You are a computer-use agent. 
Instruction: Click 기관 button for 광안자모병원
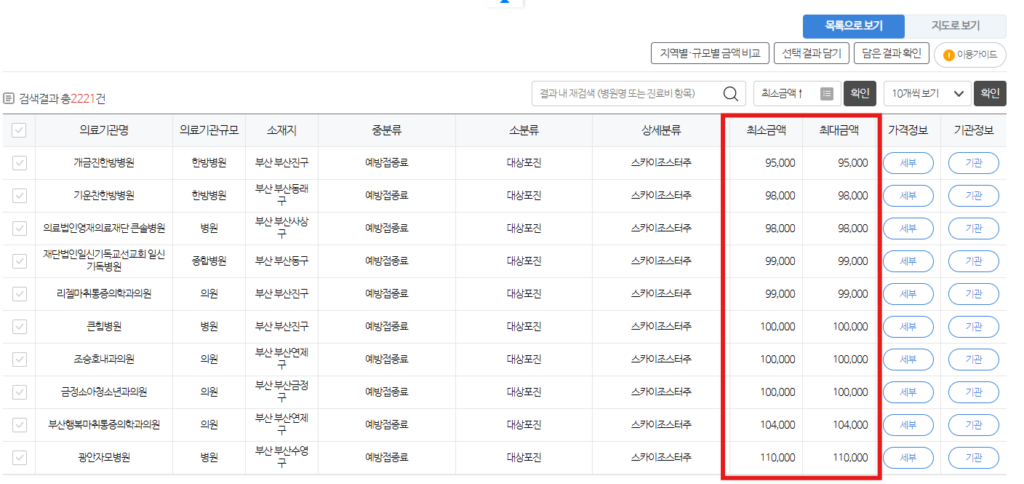click(x=973, y=457)
